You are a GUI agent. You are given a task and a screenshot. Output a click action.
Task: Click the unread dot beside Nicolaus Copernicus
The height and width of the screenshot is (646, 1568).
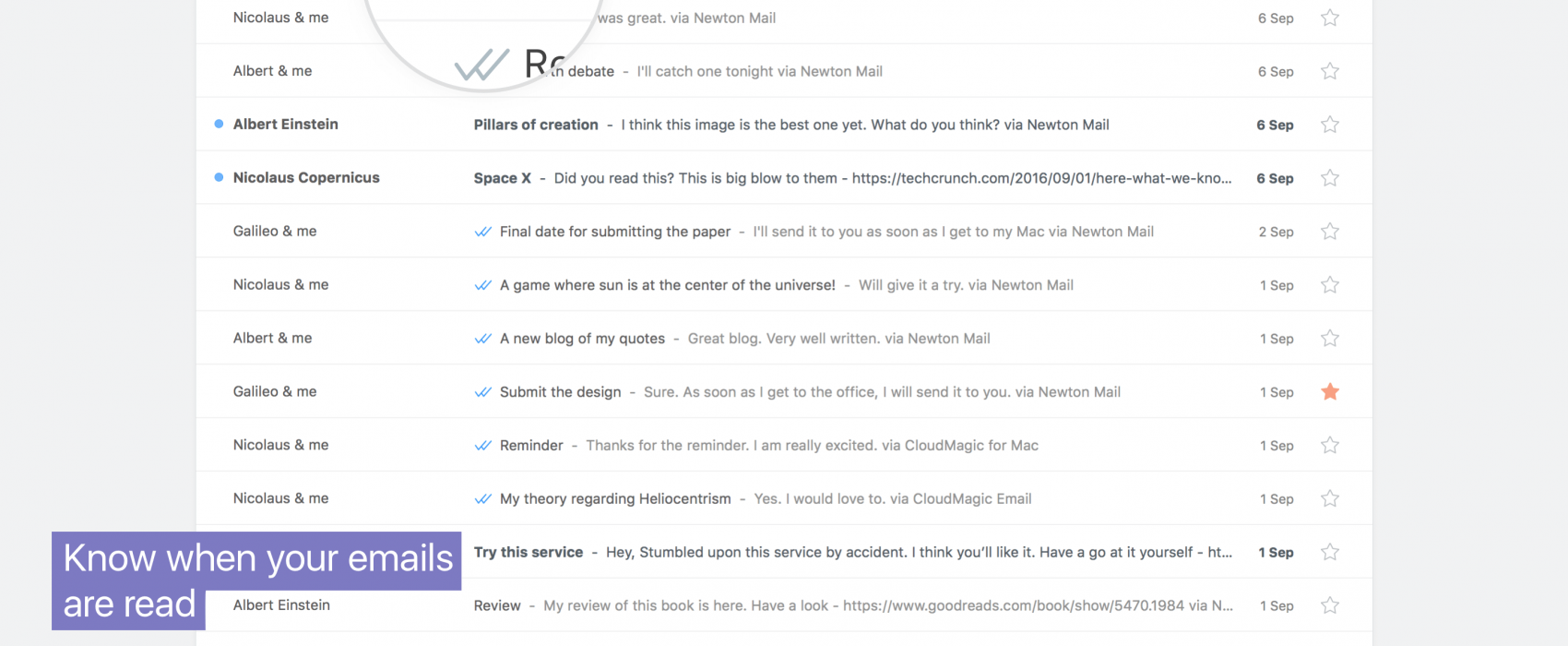click(219, 177)
